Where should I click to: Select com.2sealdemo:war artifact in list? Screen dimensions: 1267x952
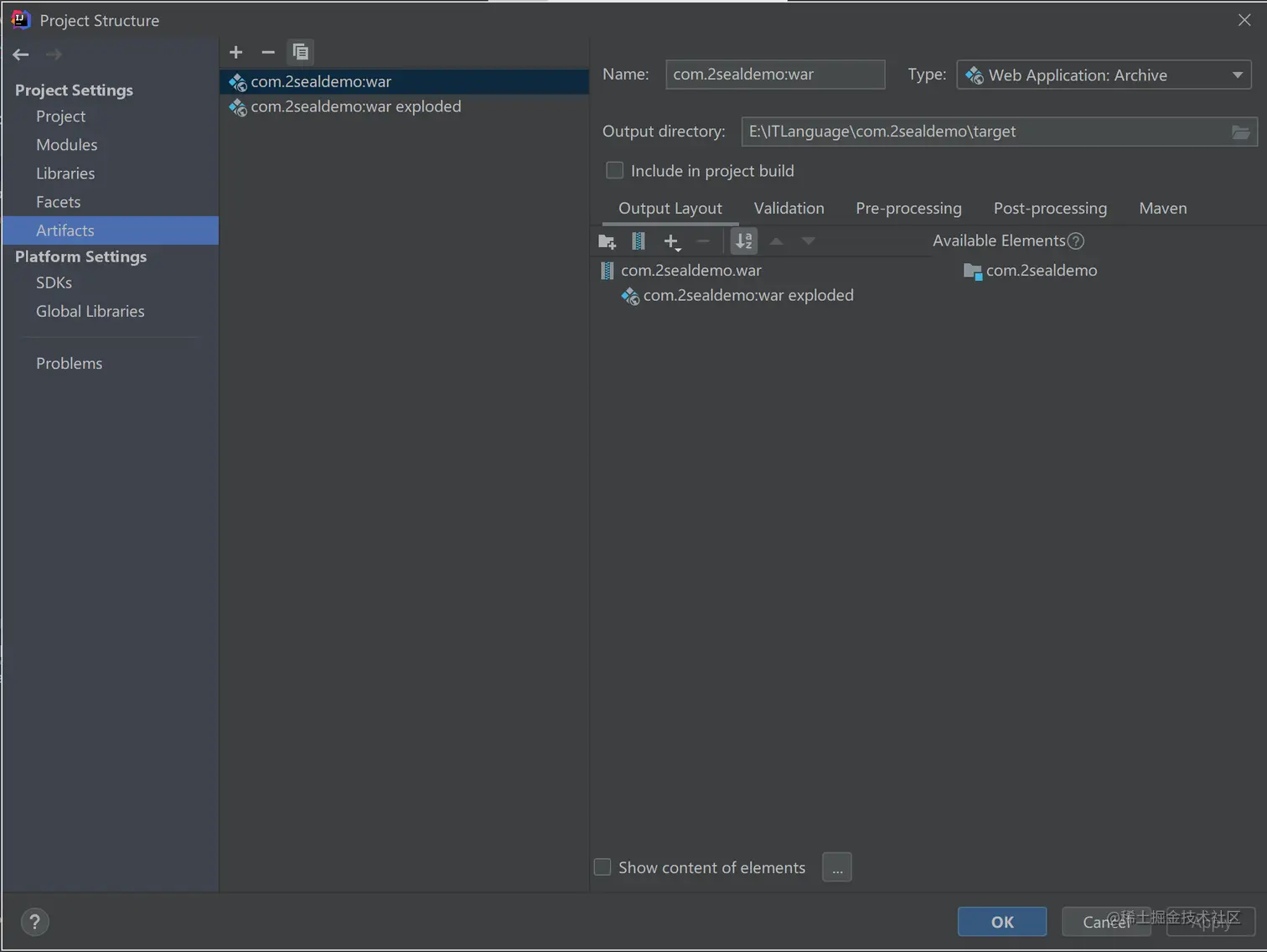pyautogui.click(x=404, y=81)
